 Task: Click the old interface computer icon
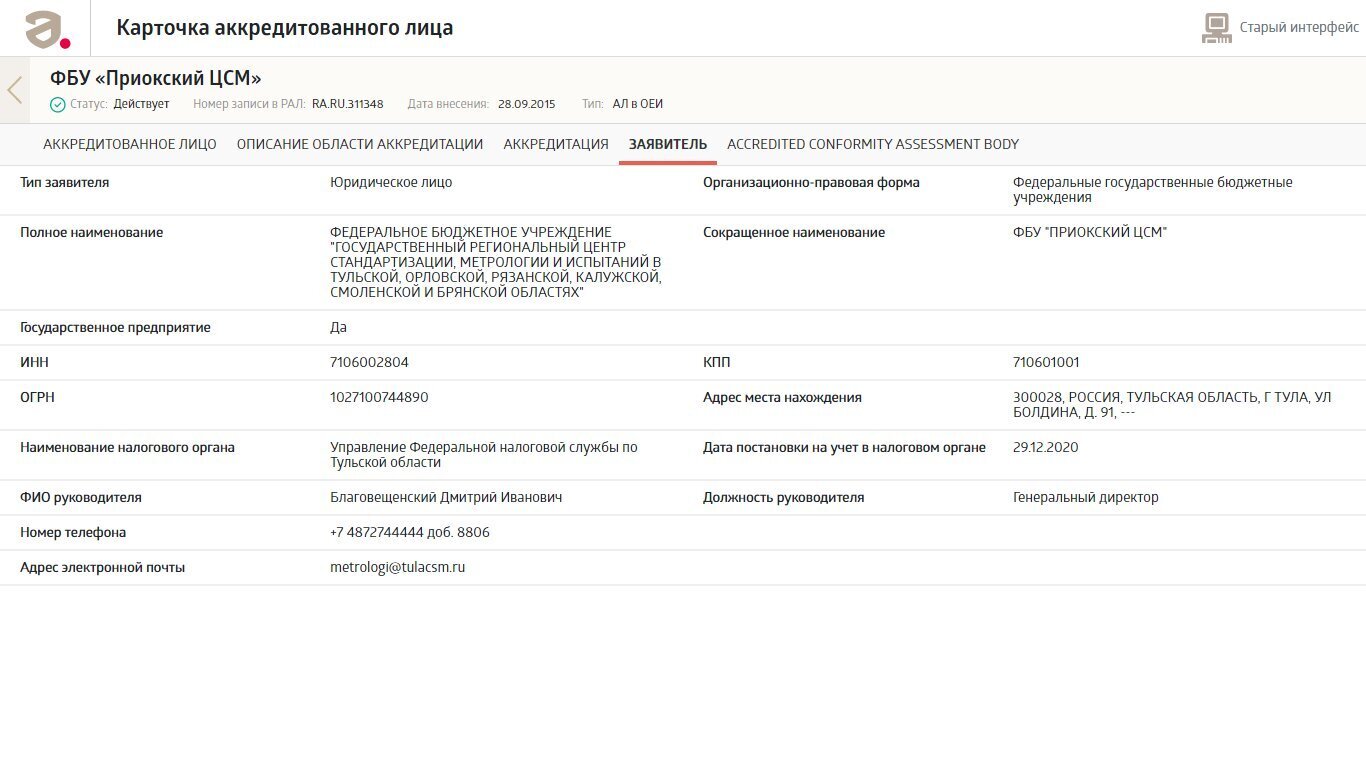click(1216, 28)
